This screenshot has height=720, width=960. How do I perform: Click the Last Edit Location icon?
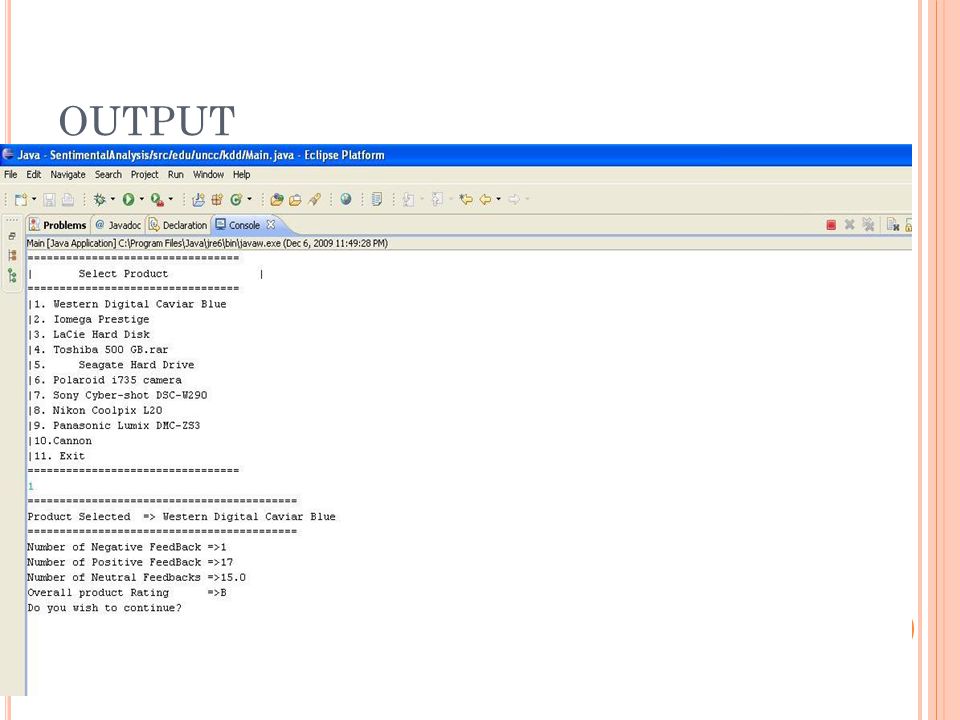pos(466,199)
